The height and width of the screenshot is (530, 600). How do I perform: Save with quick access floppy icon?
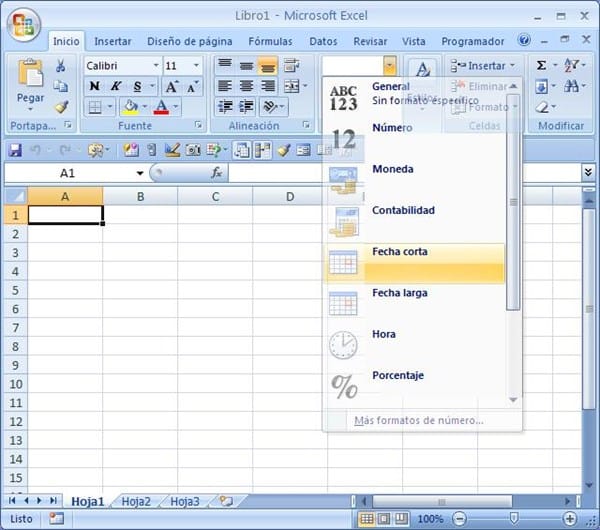15,150
